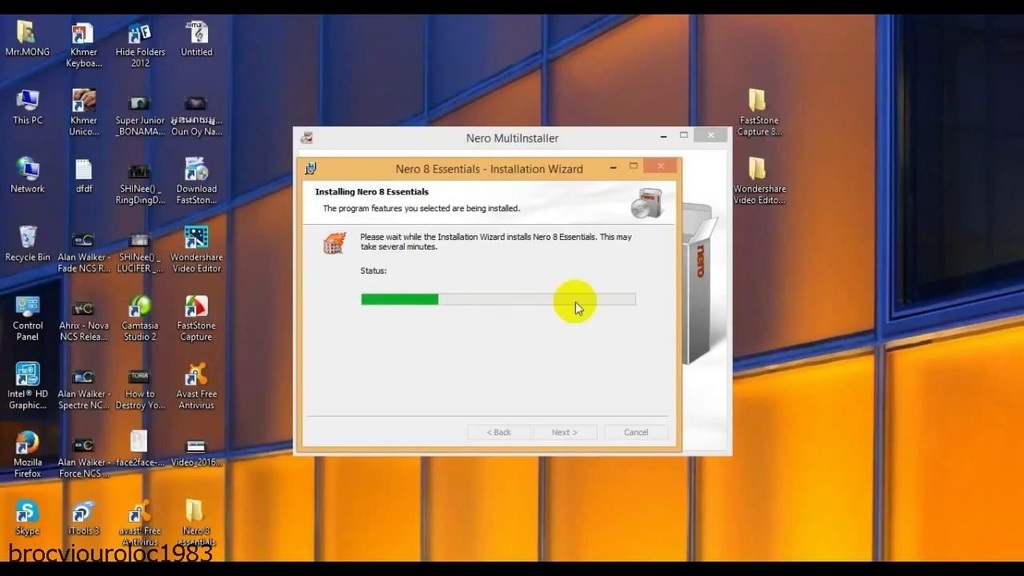Select SHINee LUCIFER video file
Screen dimensions: 1024x576
[x=140, y=251]
